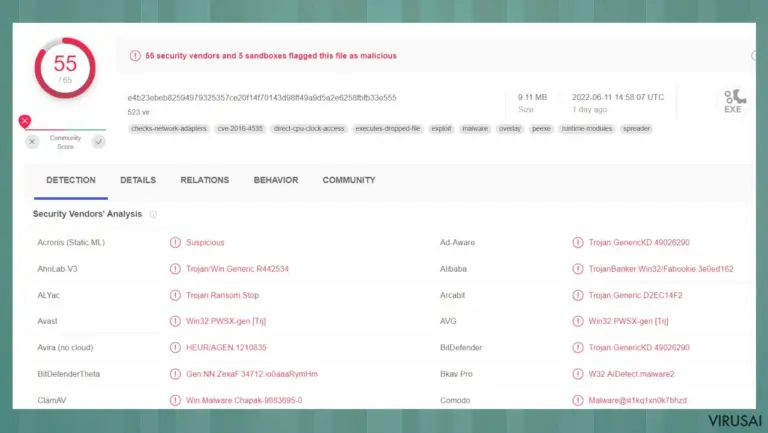The image size is (768, 433).
Task: Click the alert icon in the AhnLab-V3 row
Action: [x=175, y=269]
